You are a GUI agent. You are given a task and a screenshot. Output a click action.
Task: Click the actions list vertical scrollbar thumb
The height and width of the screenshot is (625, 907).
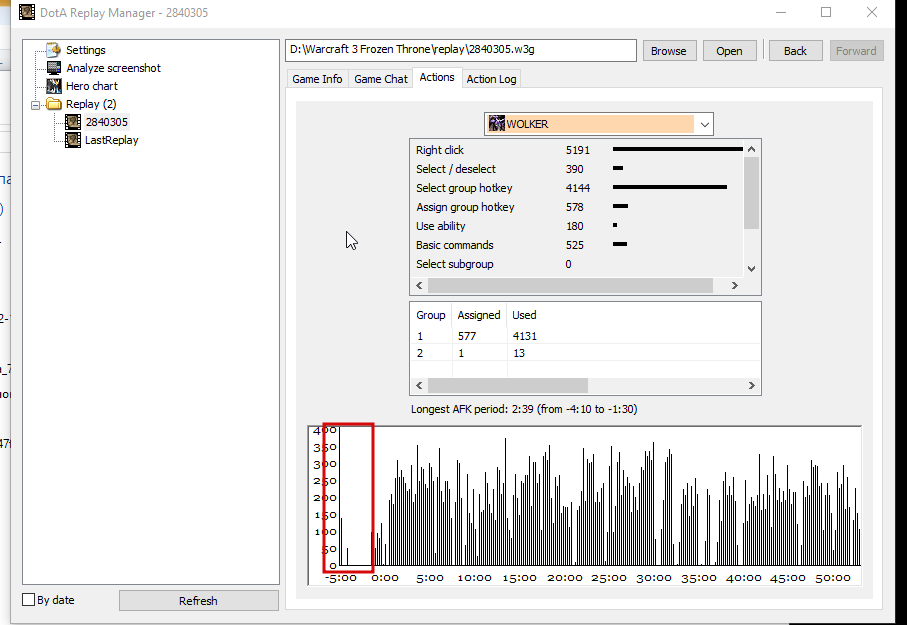751,193
